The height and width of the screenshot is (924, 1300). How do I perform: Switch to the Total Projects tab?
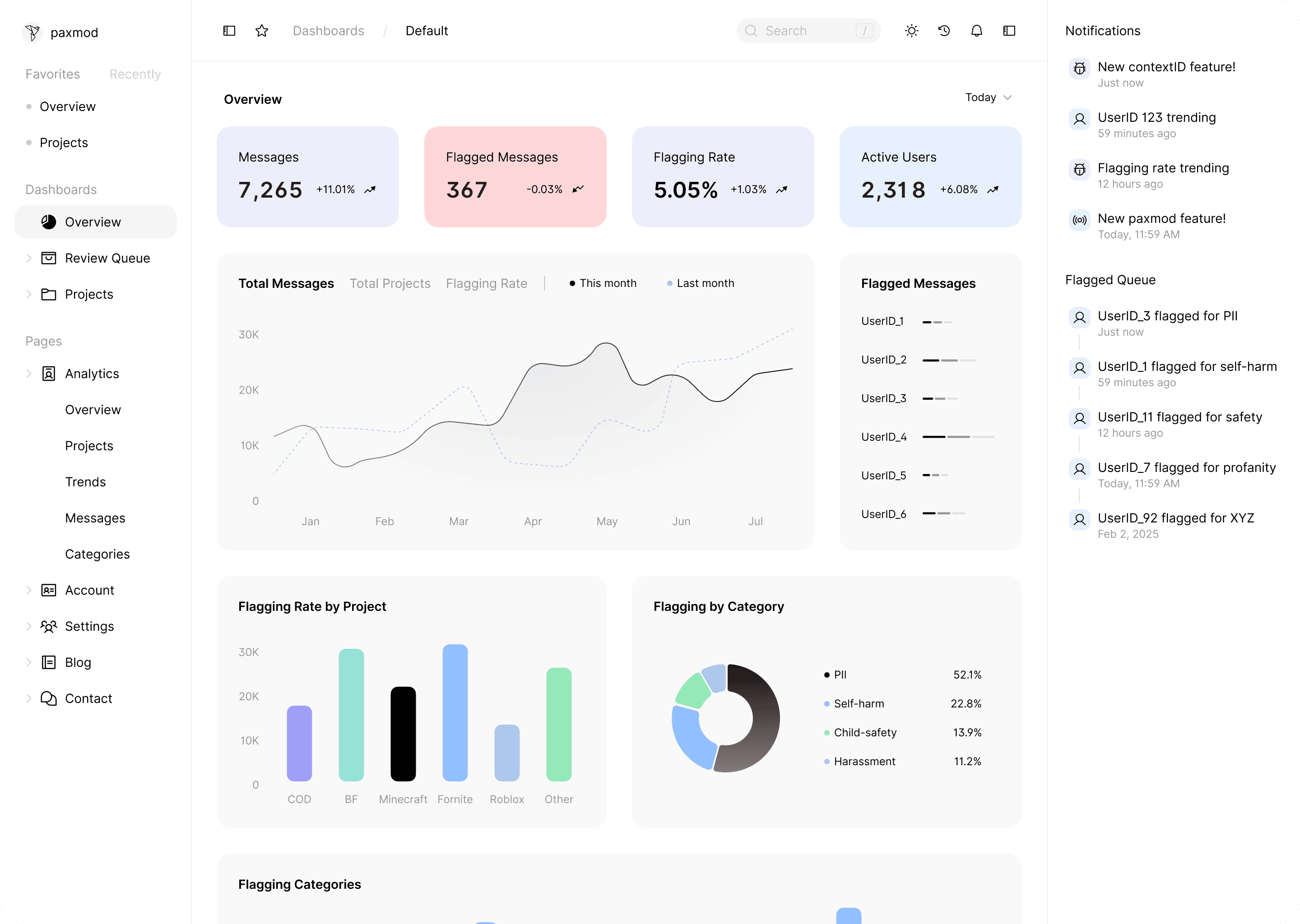(390, 283)
